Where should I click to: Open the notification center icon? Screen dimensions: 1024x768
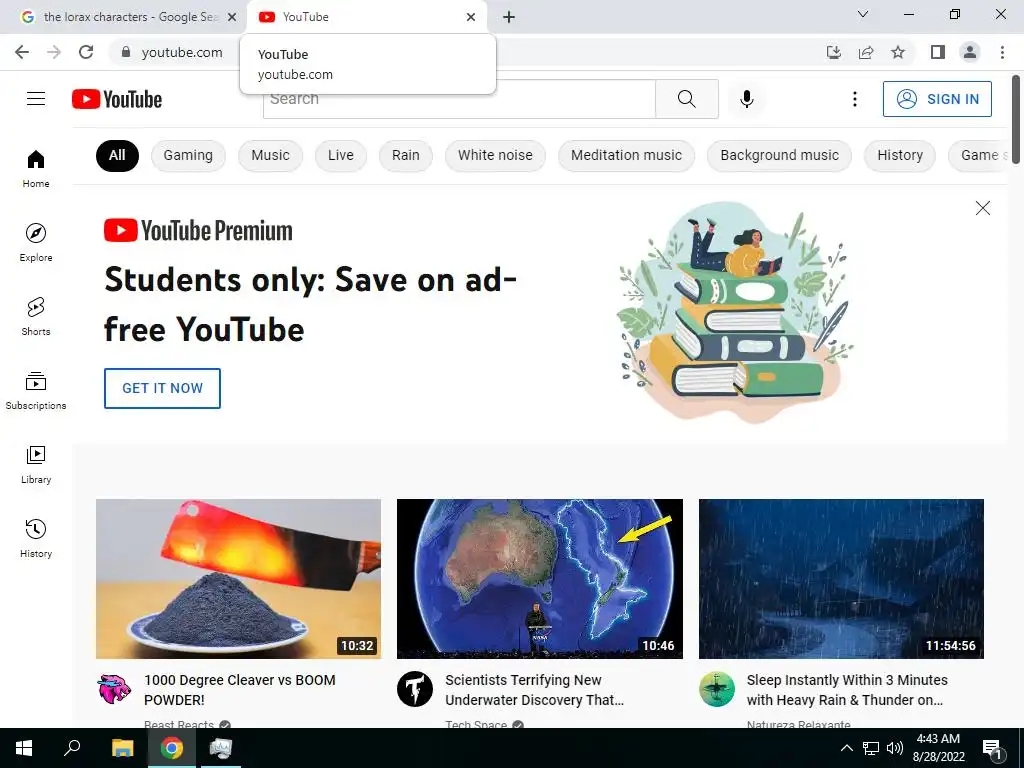tap(991, 748)
